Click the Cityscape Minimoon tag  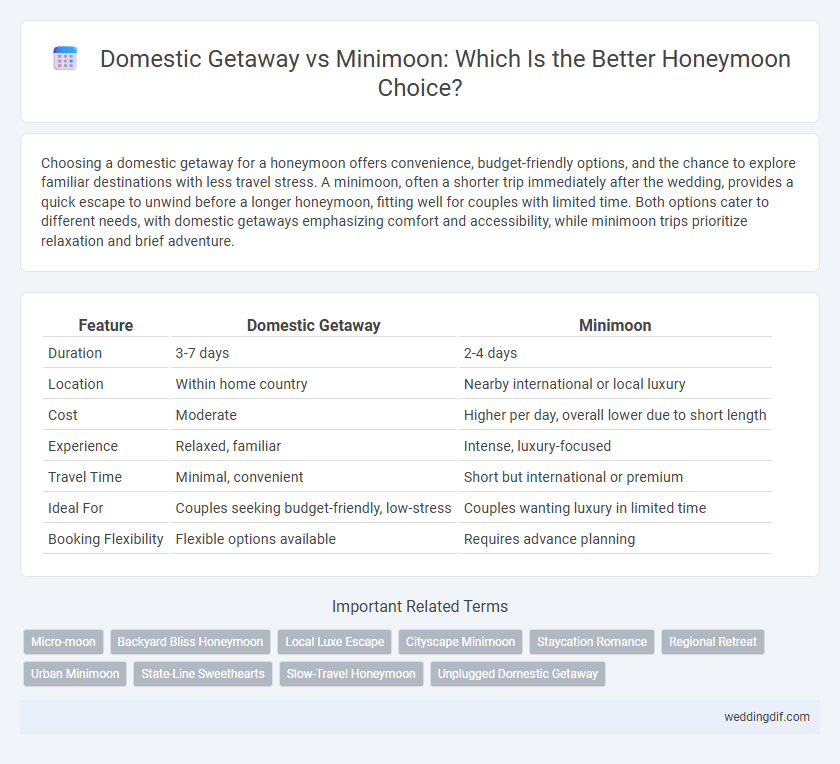click(x=460, y=642)
